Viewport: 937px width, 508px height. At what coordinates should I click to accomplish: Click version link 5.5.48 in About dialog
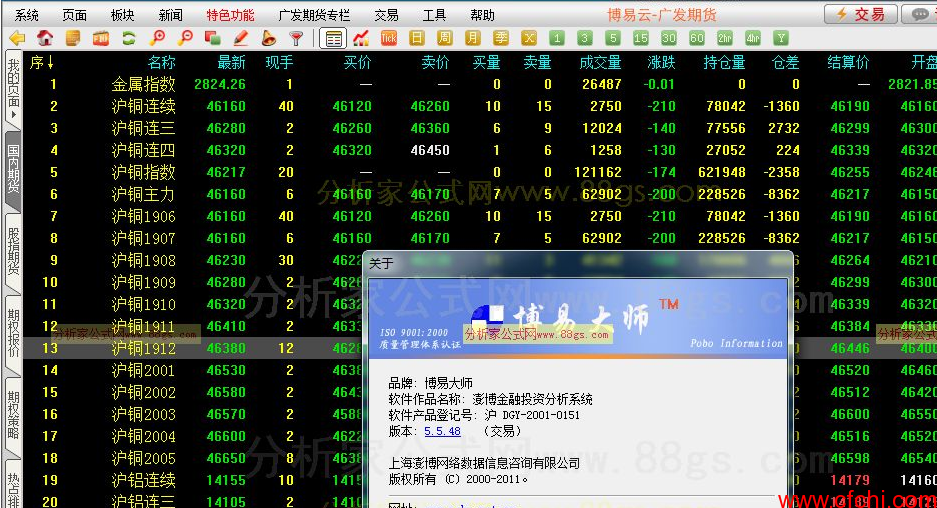tap(442, 431)
